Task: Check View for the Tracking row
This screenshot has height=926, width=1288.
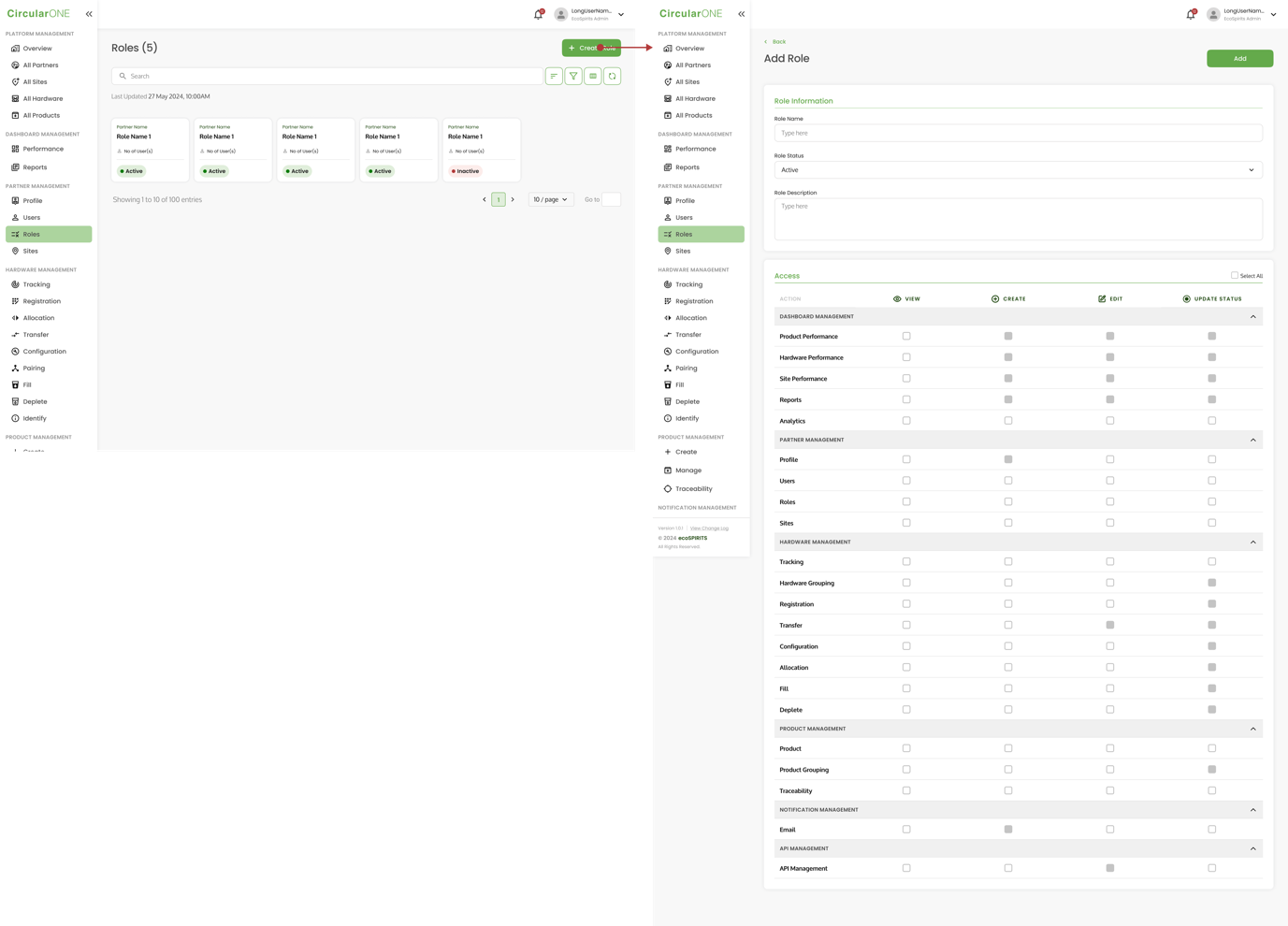Action: coord(906,562)
